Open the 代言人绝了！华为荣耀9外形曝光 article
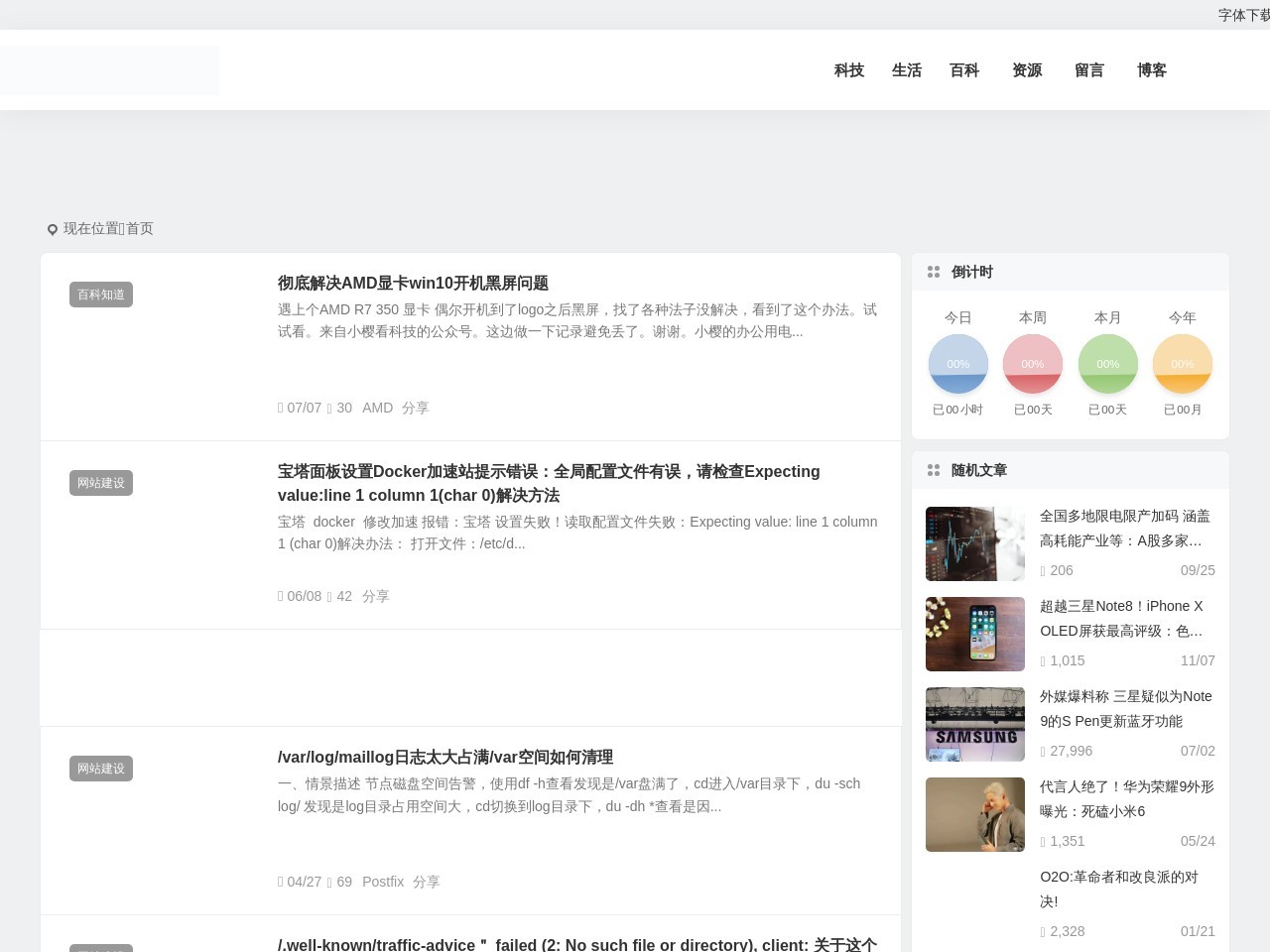The height and width of the screenshot is (952, 1270). [x=1127, y=799]
